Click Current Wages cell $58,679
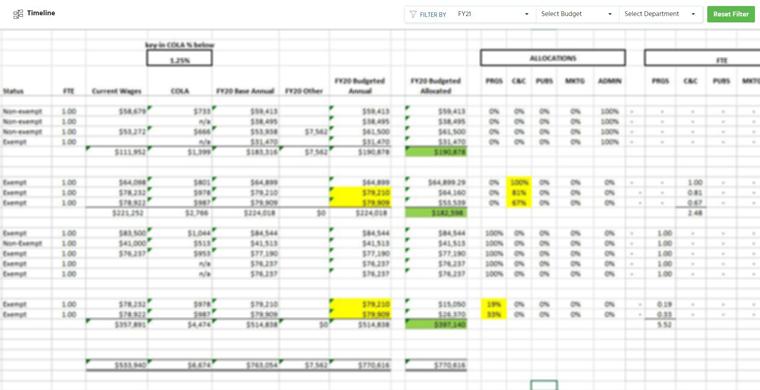 point(117,111)
